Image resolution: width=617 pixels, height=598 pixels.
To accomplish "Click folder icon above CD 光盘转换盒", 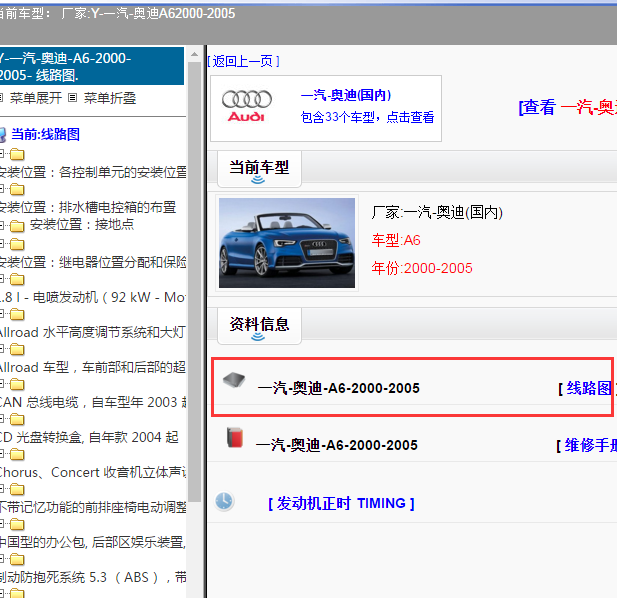I will click(17, 420).
